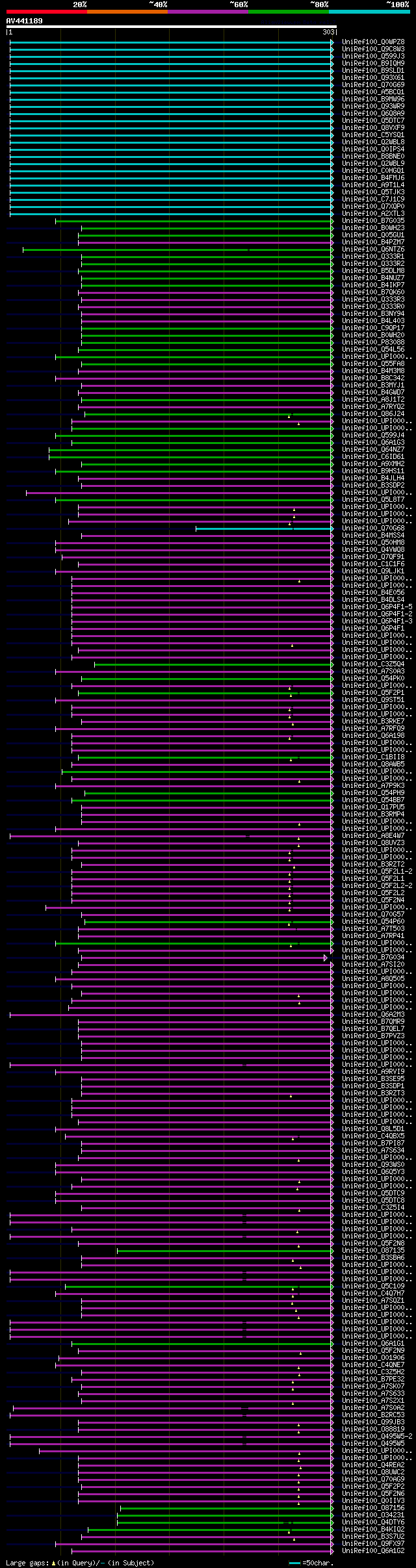Select label UniRef100_C5YSQ1
The image size is (416, 1568).
pyautogui.click(x=373, y=135)
